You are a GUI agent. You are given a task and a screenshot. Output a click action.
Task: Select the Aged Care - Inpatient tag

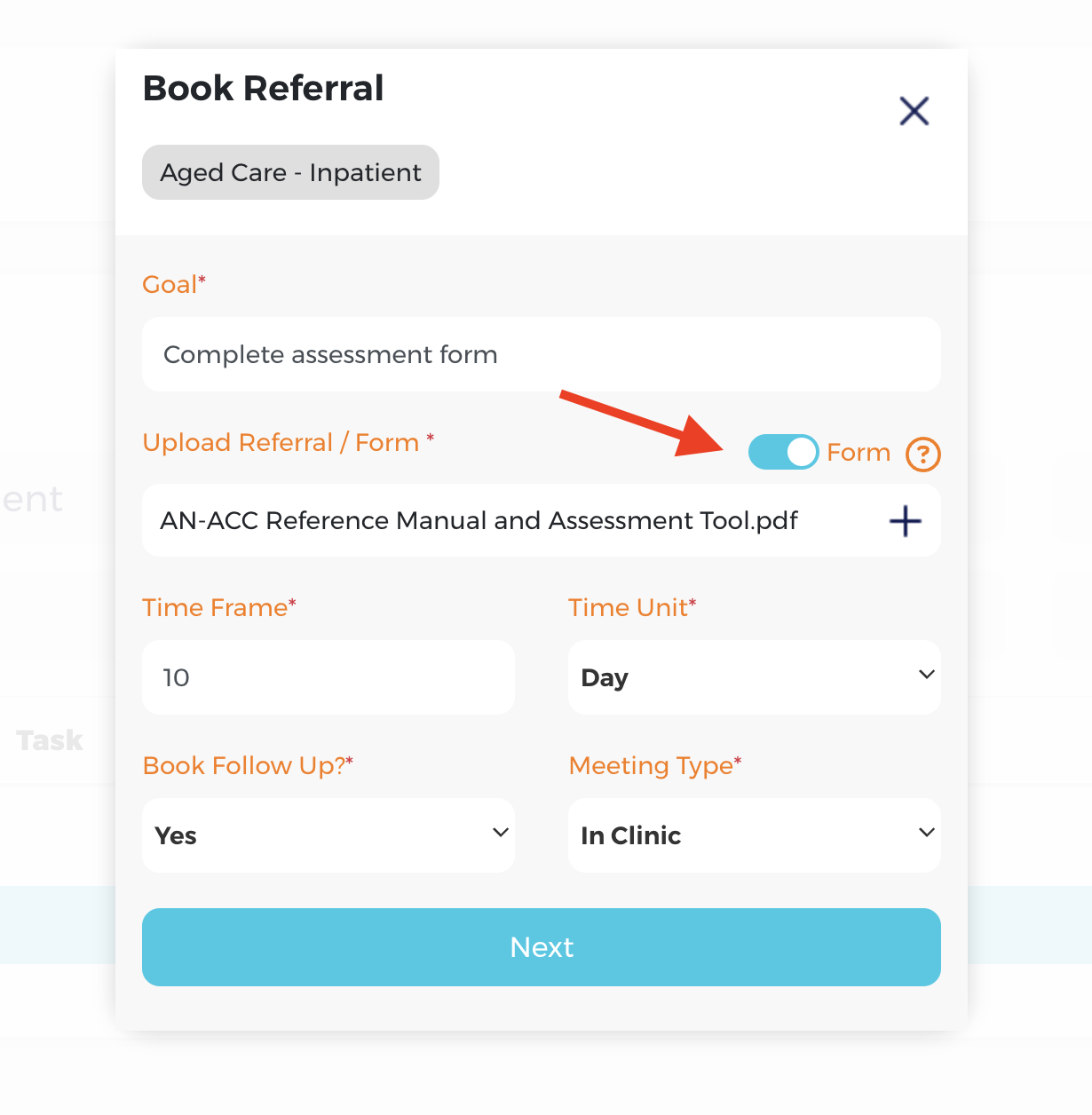point(290,172)
